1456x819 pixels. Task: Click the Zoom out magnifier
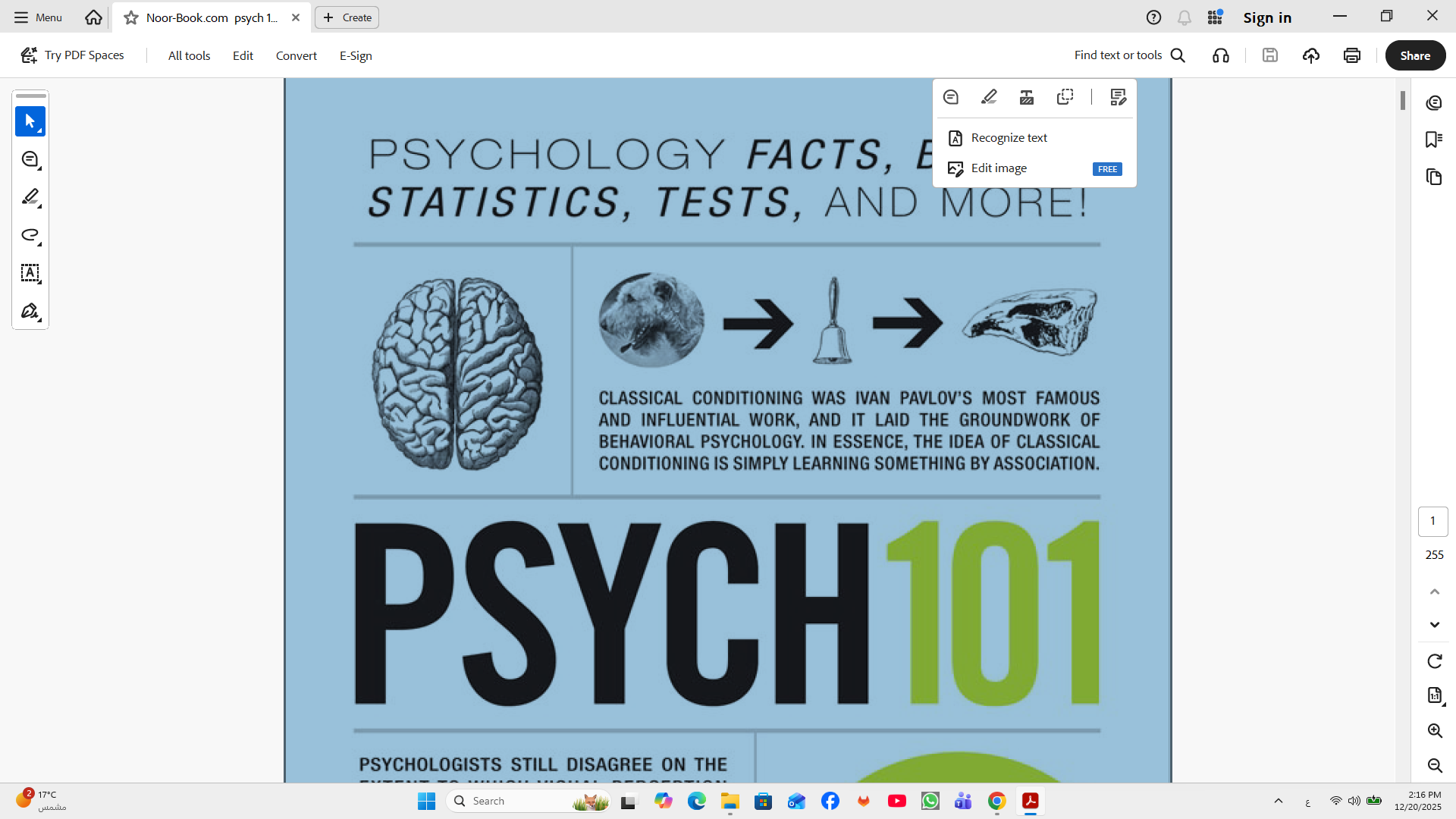[1434, 765]
